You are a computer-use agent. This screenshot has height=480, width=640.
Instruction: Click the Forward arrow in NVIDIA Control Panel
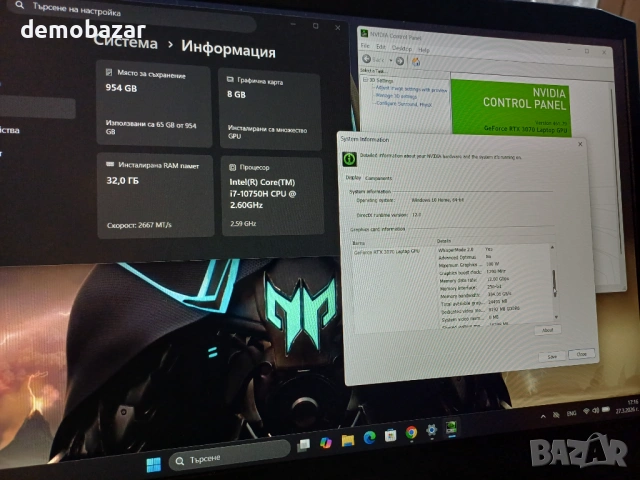coord(400,61)
